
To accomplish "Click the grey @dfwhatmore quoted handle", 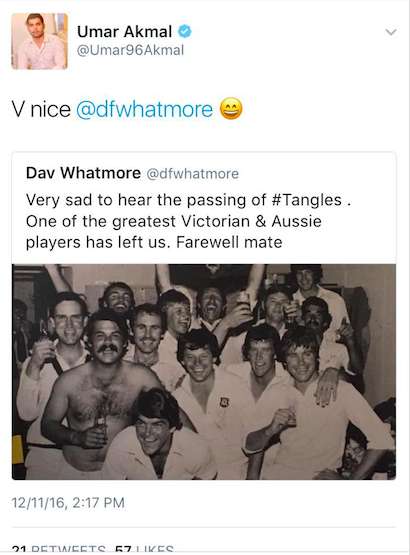I will point(193,174).
